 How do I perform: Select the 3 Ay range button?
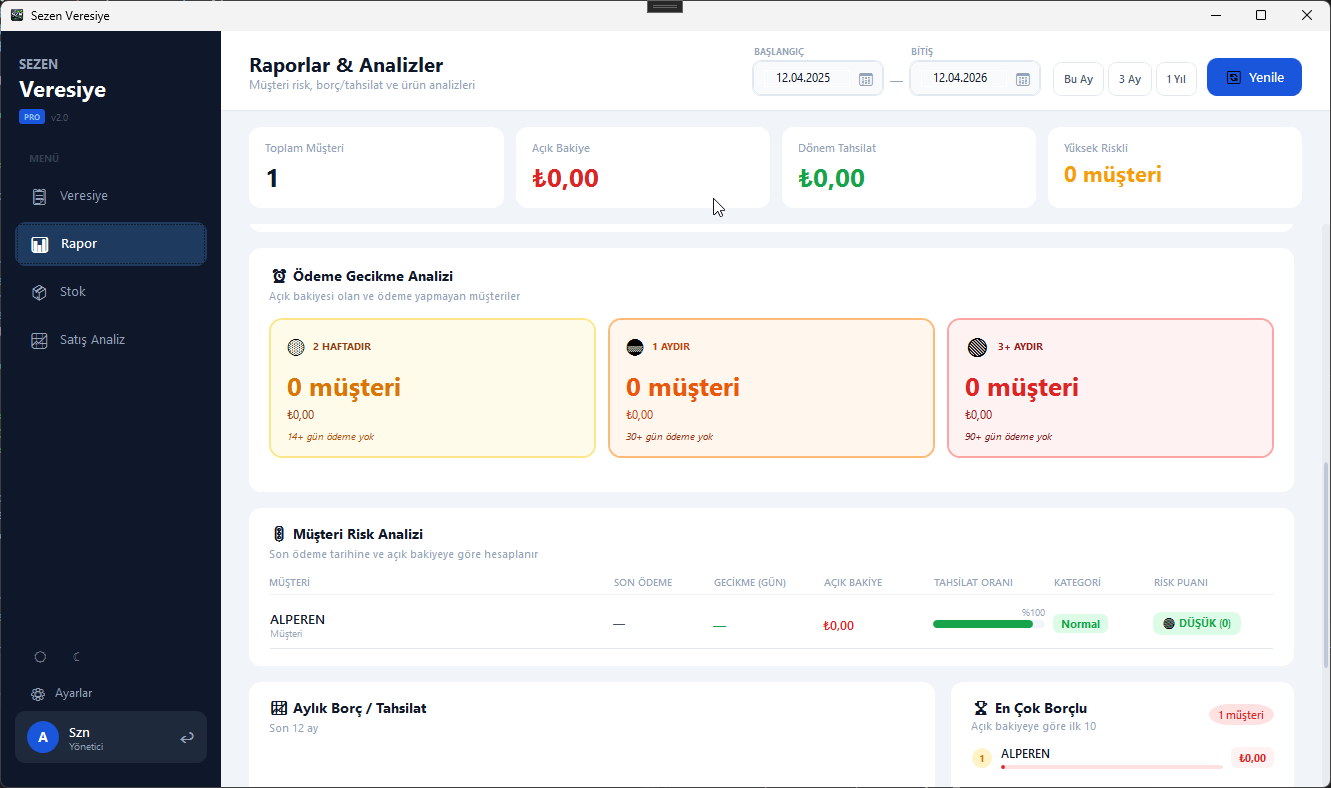pos(1130,79)
